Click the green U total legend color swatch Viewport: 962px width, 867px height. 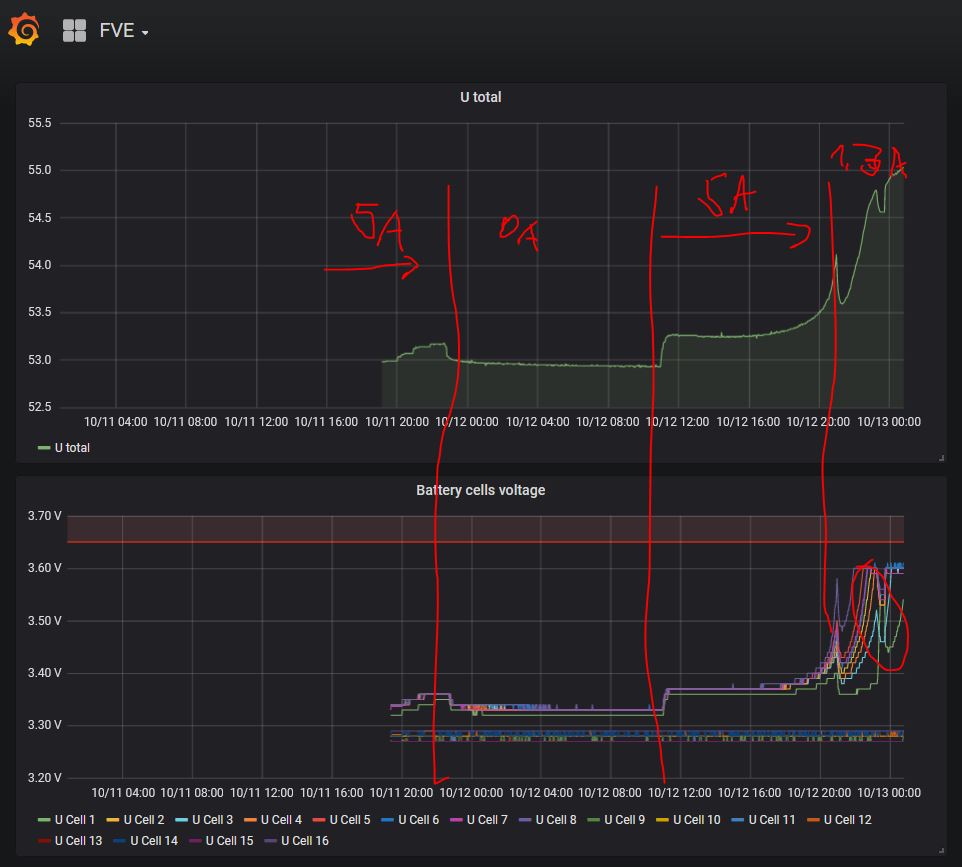[44, 448]
